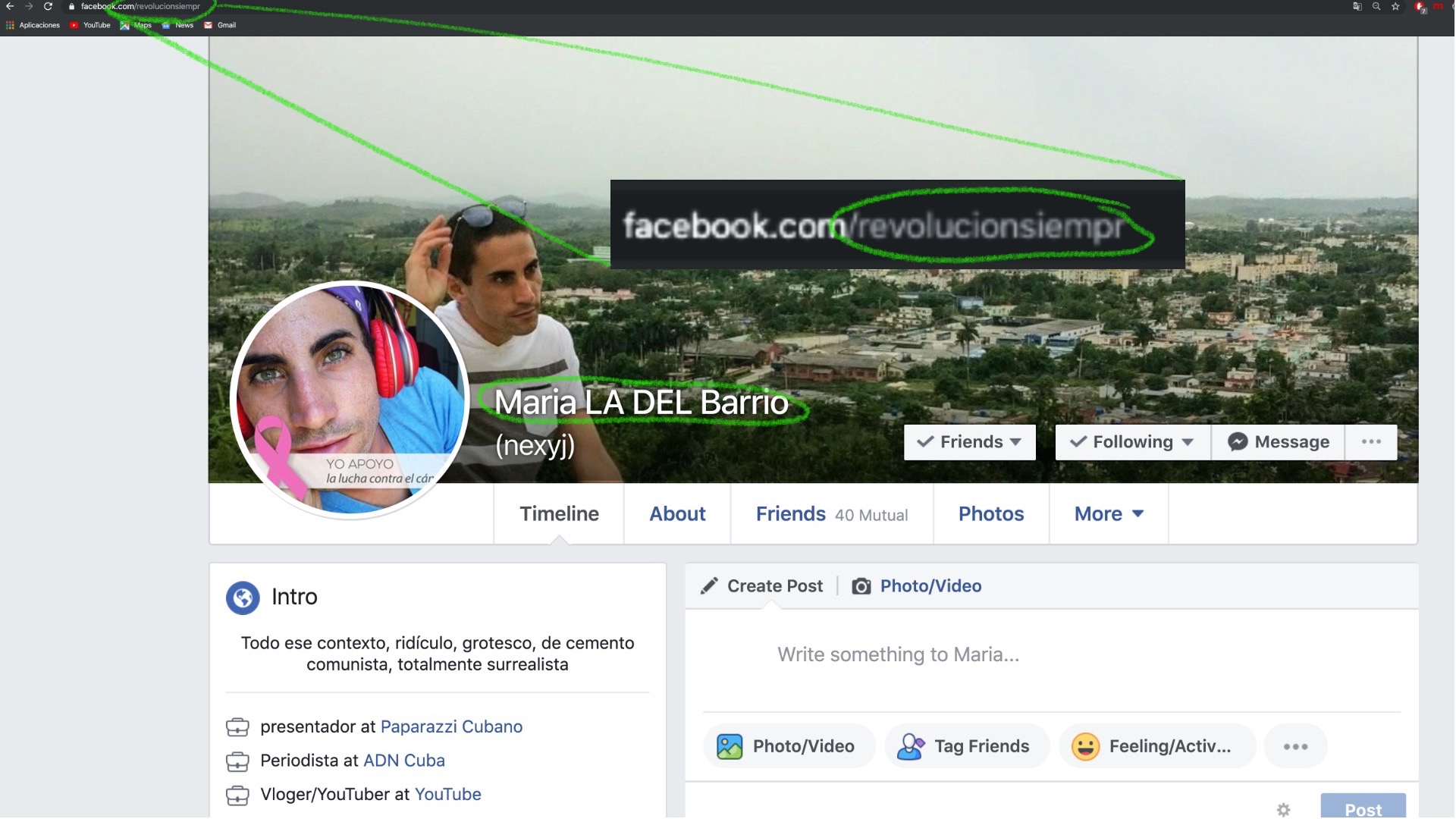Viewport: 1456px width, 819px height.
Task: Open the Paparazzi Cubano link
Action: point(451,726)
